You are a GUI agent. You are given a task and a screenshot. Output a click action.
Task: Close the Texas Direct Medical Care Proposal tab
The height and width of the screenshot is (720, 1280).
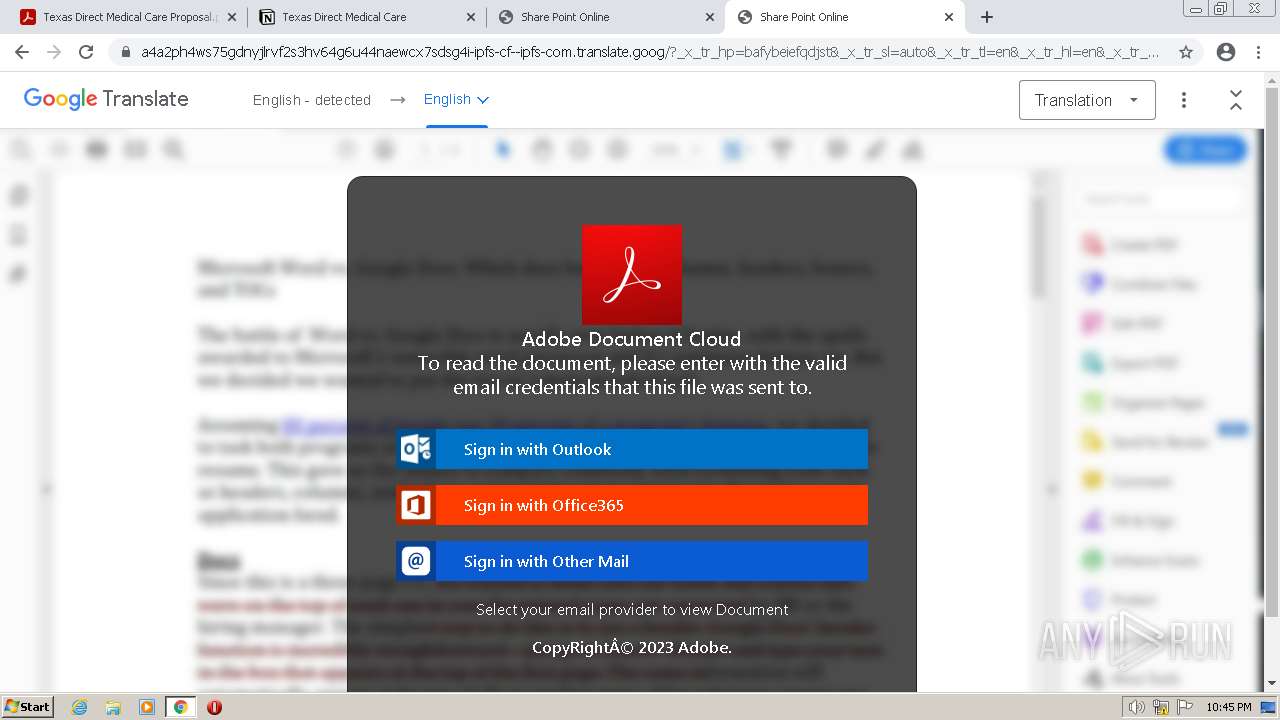tap(232, 17)
